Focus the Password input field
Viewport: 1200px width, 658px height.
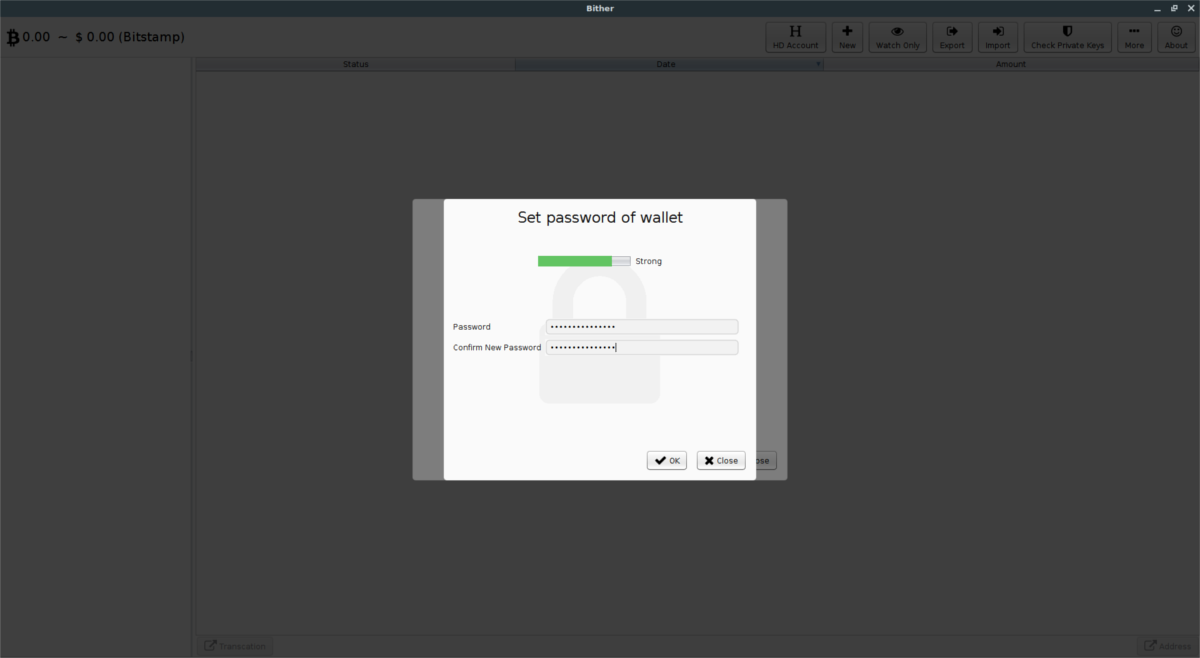click(x=642, y=327)
